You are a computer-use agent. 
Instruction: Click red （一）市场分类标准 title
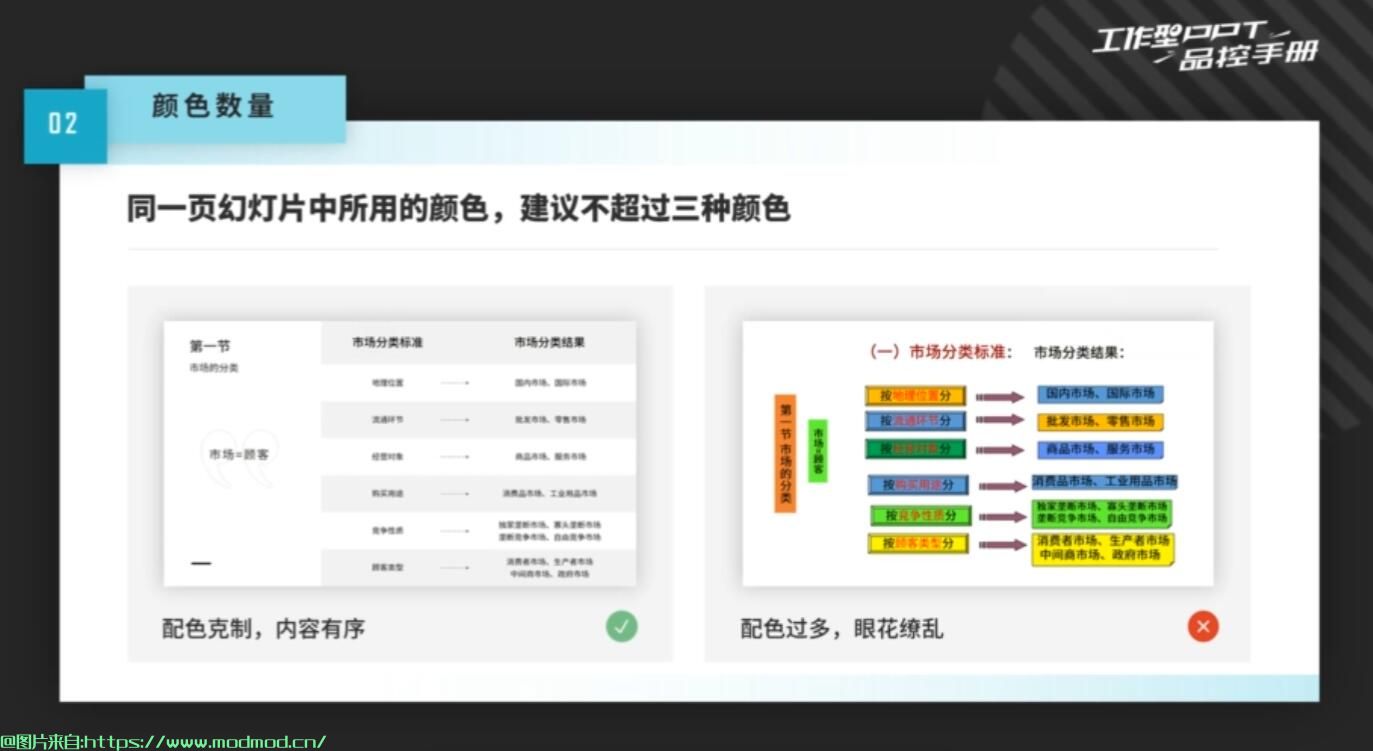(x=939, y=352)
